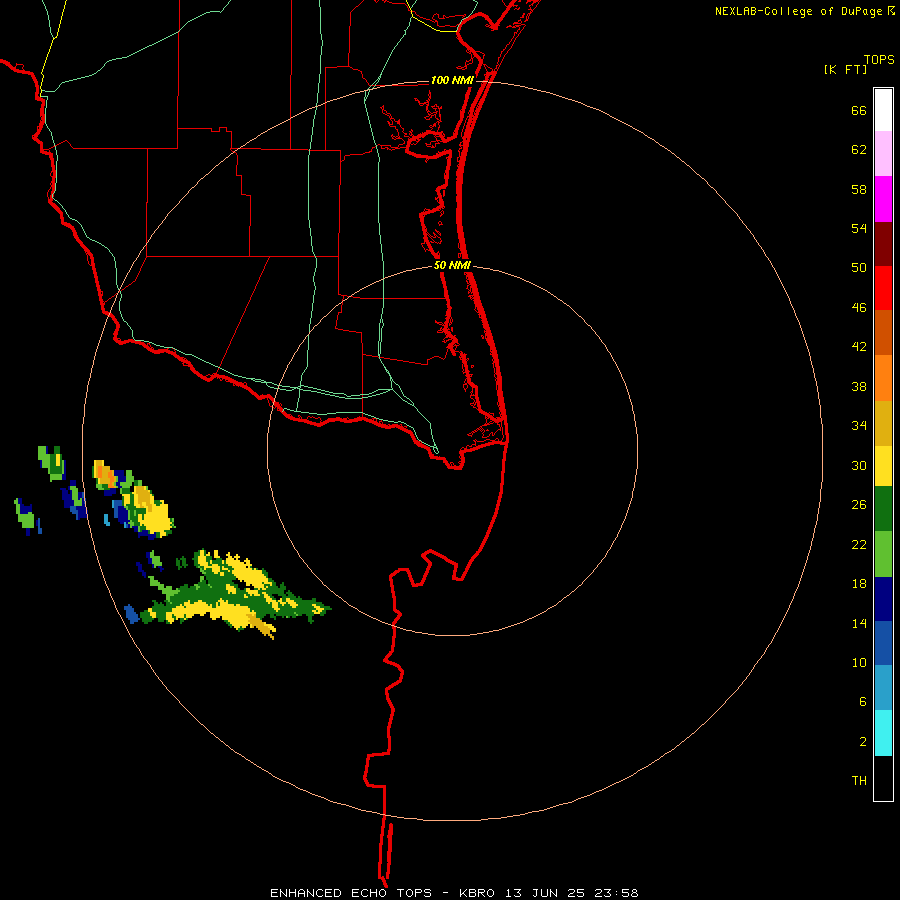The height and width of the screenshot is (900, 900).
Task: Click the 13 JUN 25 date in the caption
Action: click(x=545, y=893)
